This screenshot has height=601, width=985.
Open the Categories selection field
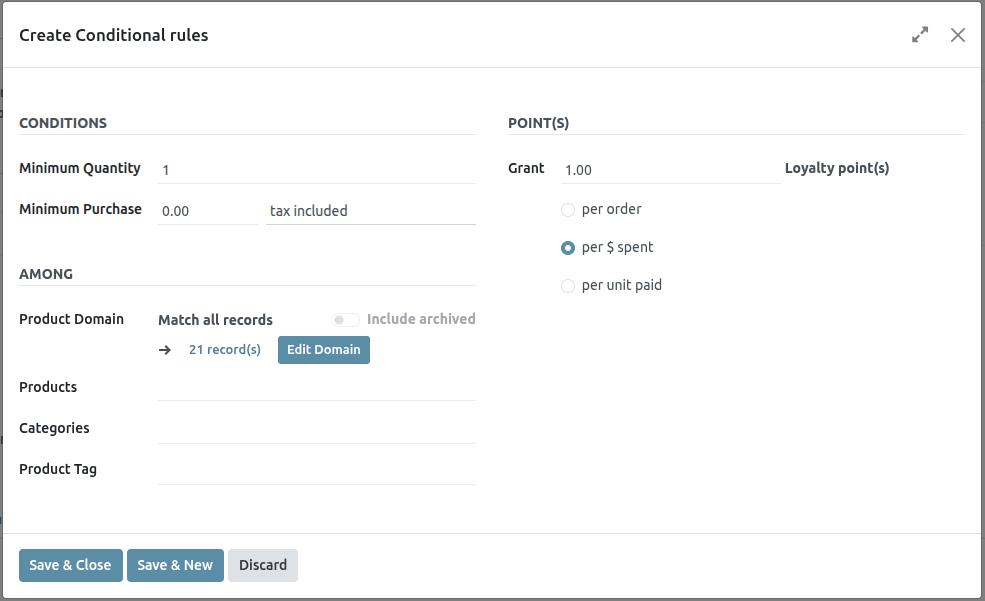coord(316,429)
